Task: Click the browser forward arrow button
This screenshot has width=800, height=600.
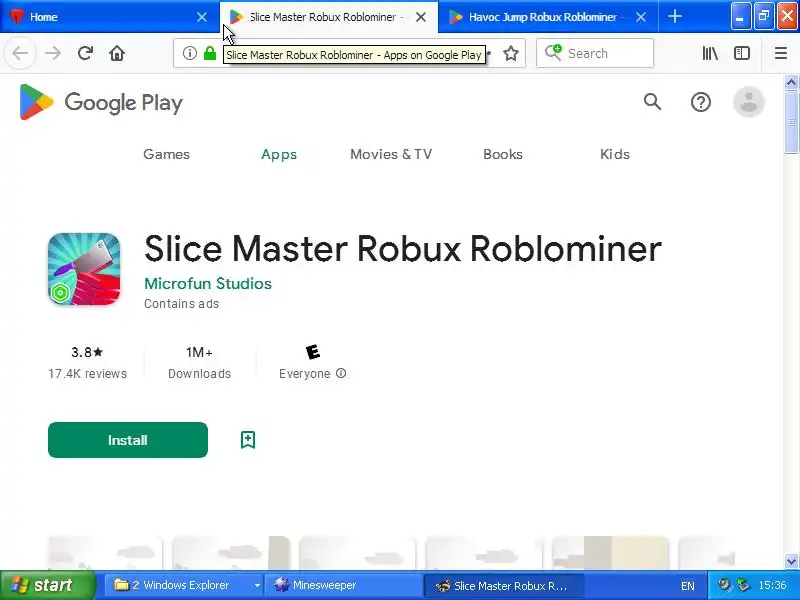Action: pos(53,53)
